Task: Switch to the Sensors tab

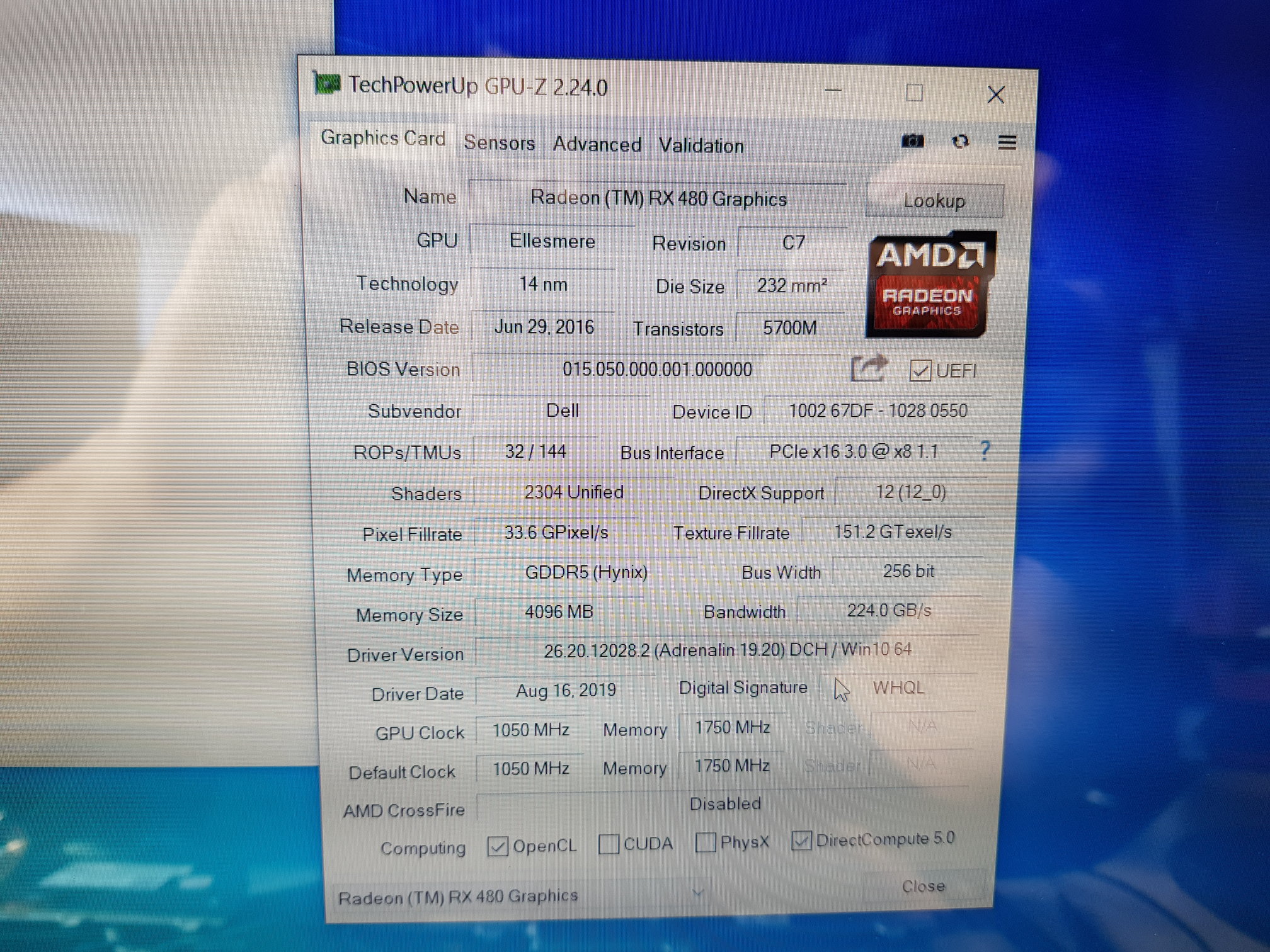Action: pos(499,142)
